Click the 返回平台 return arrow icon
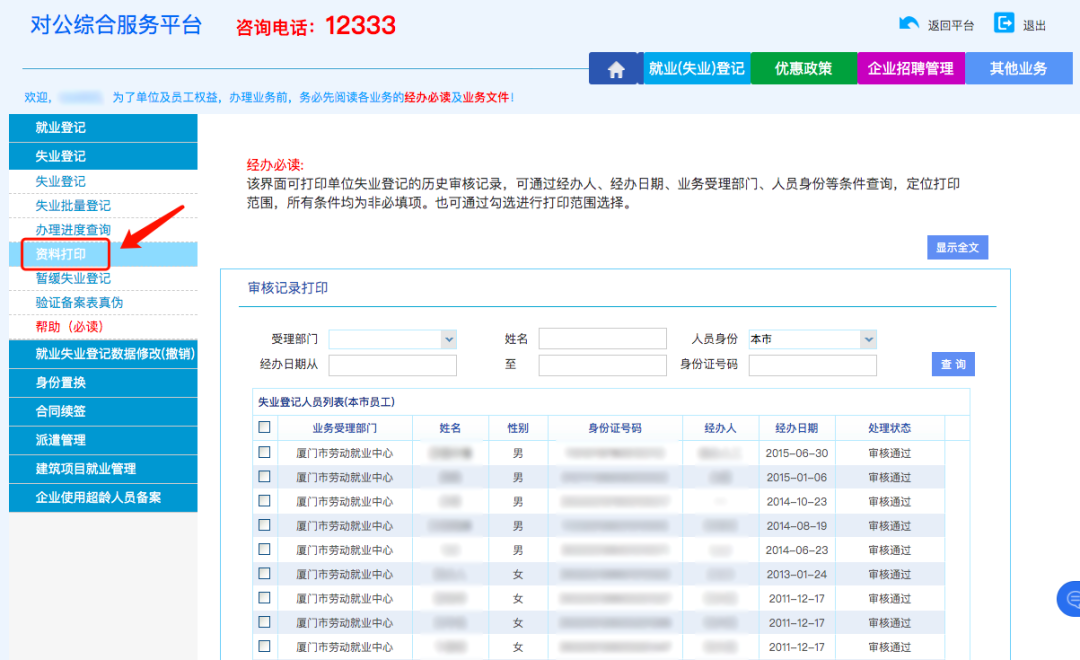The width and height of the screenshot is (1080, 660). 909,24
